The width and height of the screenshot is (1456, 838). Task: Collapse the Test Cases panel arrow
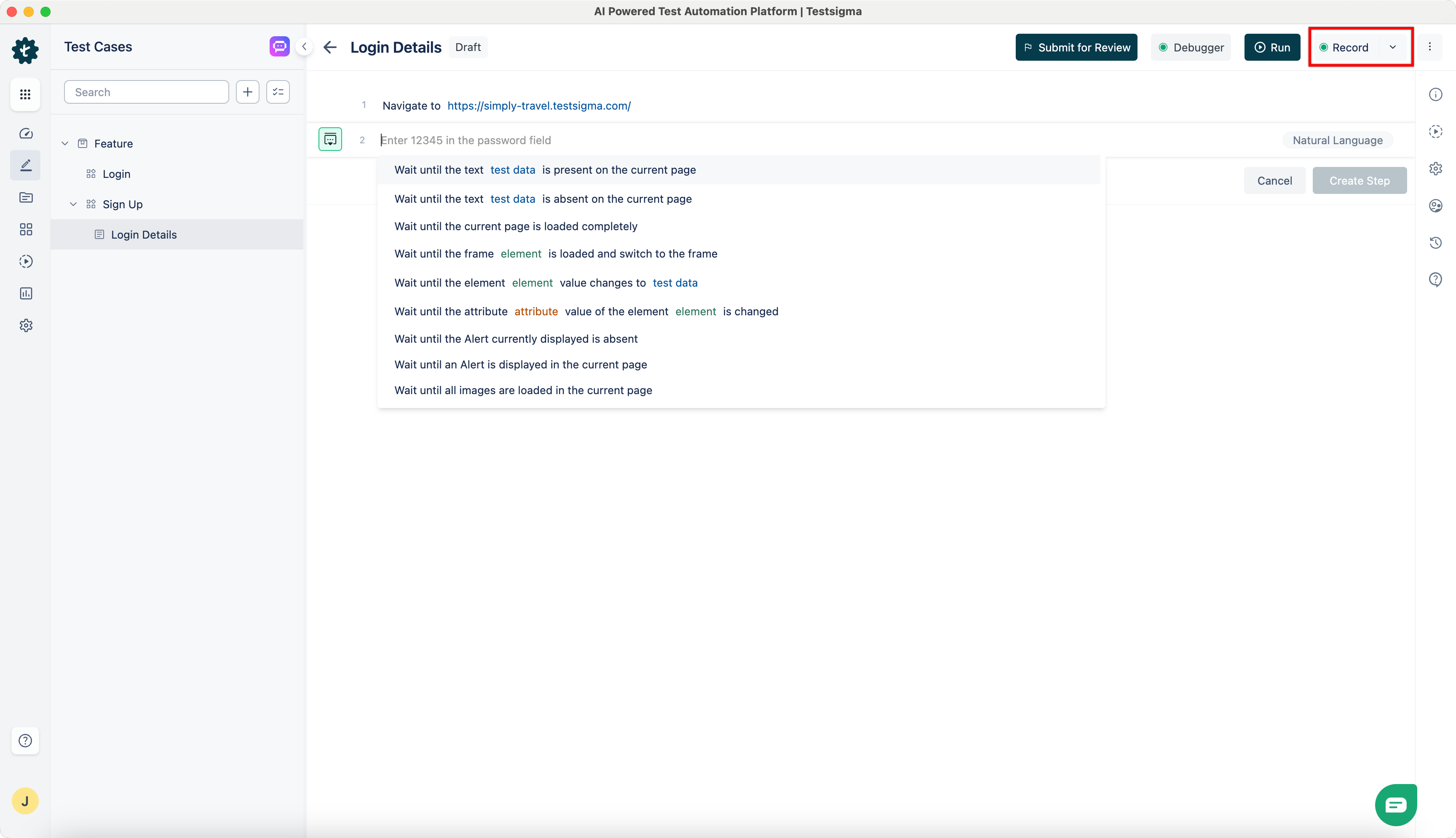click(x=304, y=47)
